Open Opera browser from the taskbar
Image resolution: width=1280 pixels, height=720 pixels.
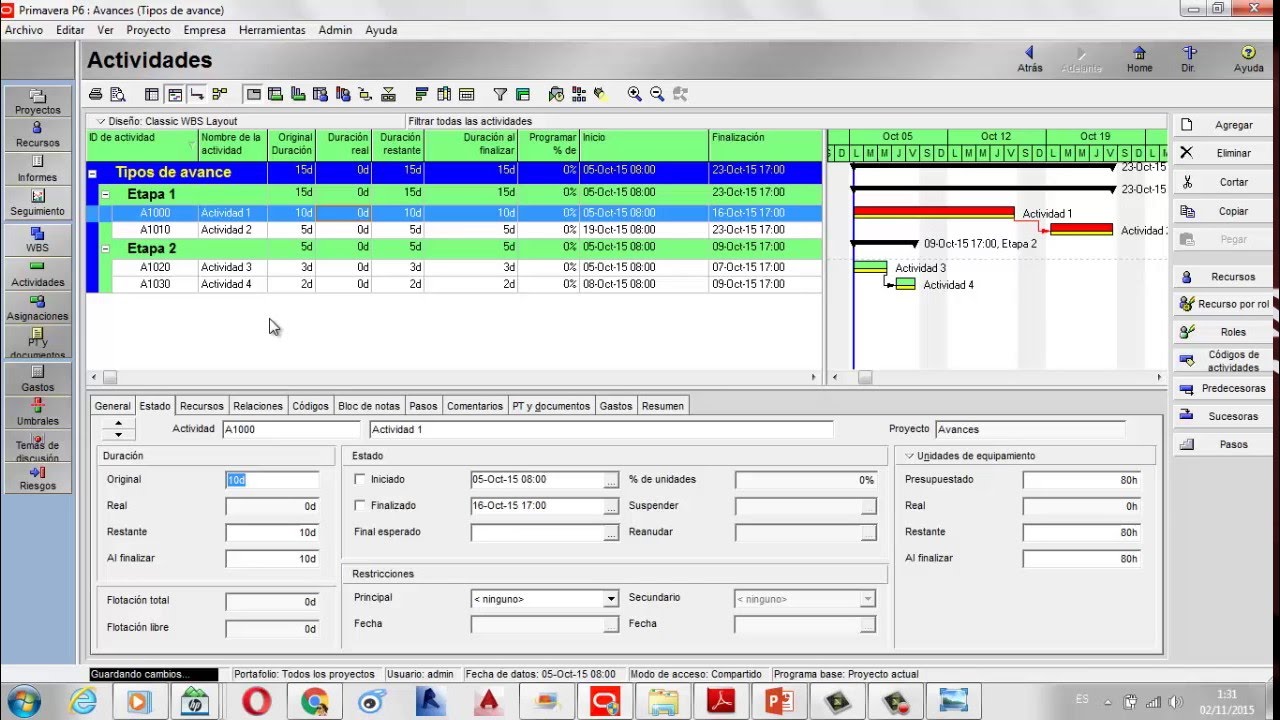pyautogui.click(x=256, y=702)
